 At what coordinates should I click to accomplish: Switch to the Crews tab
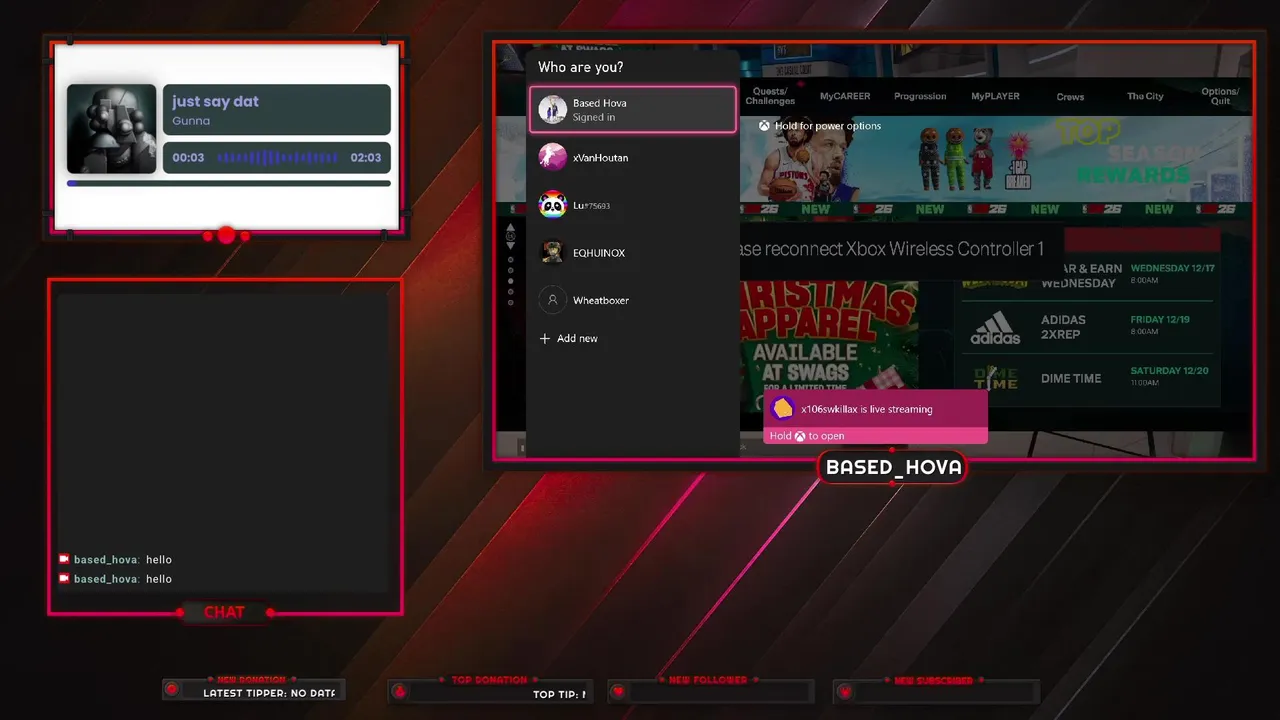[x=1070, y=97]
